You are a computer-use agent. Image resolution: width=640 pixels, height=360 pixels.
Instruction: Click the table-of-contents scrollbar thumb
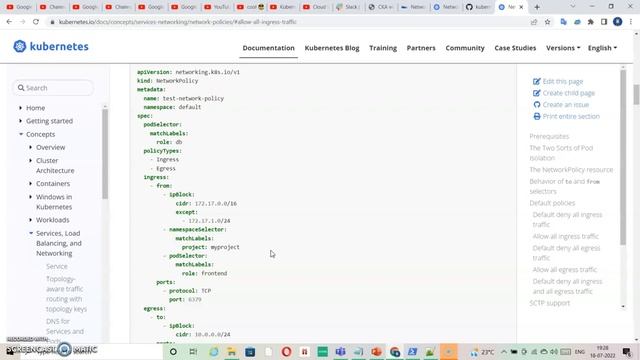pos(623,158)
